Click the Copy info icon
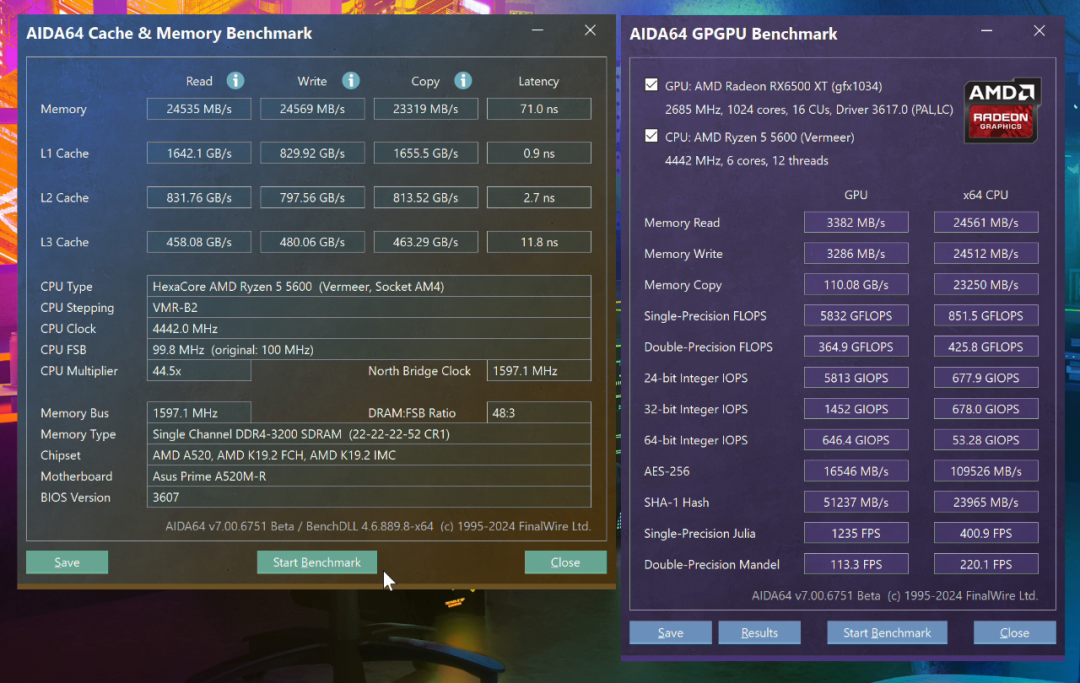 pyautogui.click(x=463, y=81)
